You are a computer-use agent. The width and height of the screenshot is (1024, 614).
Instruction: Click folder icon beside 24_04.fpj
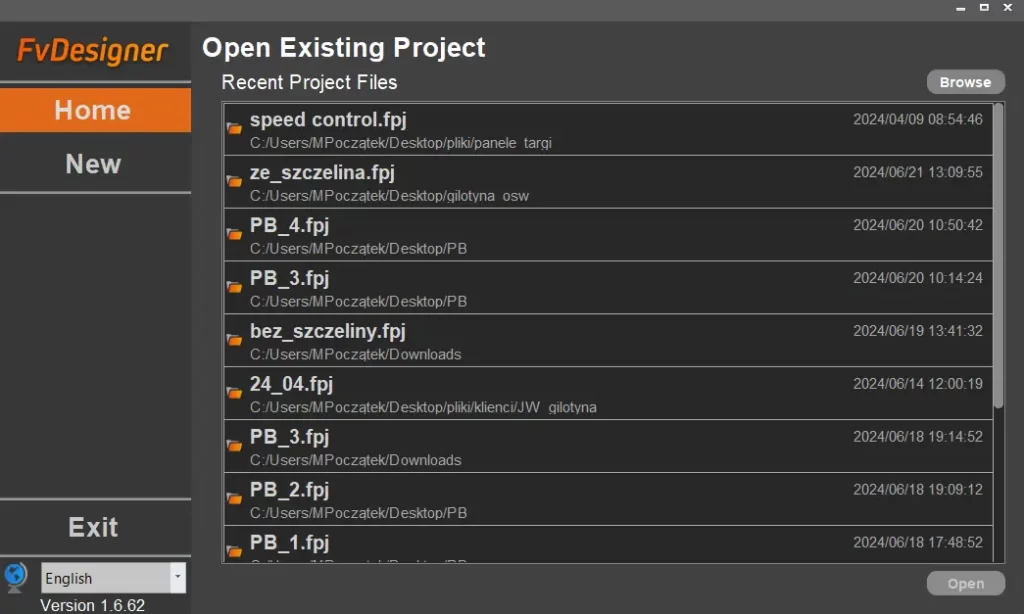234,393
